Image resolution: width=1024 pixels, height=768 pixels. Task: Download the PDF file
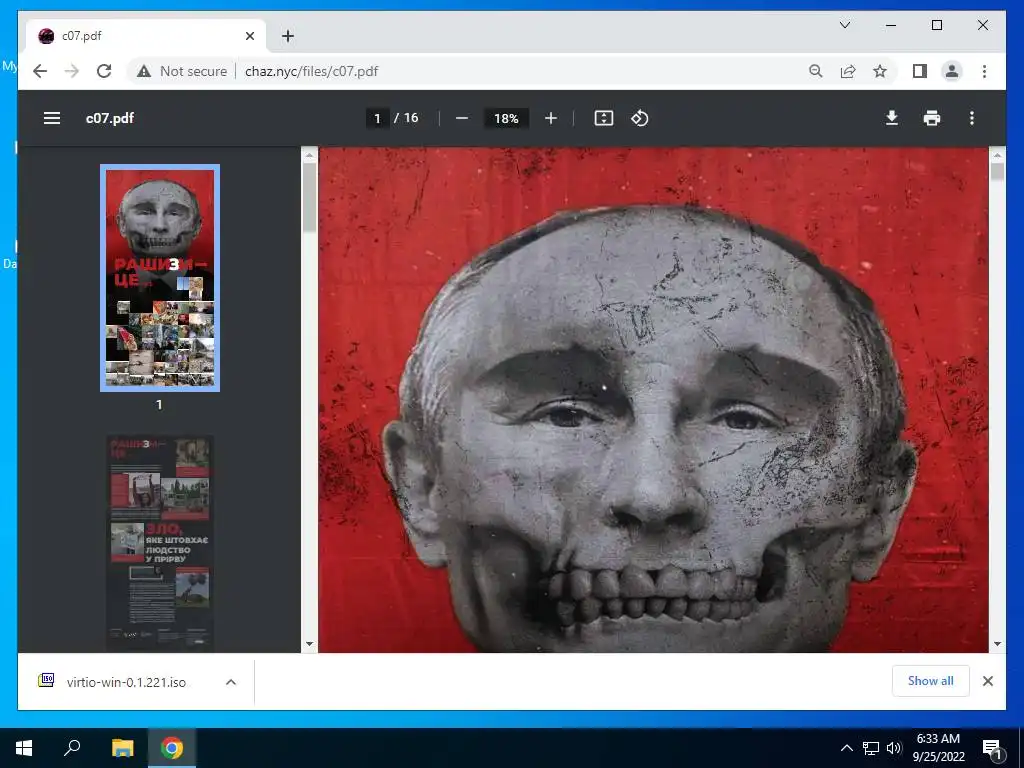[x=891, y=118]
